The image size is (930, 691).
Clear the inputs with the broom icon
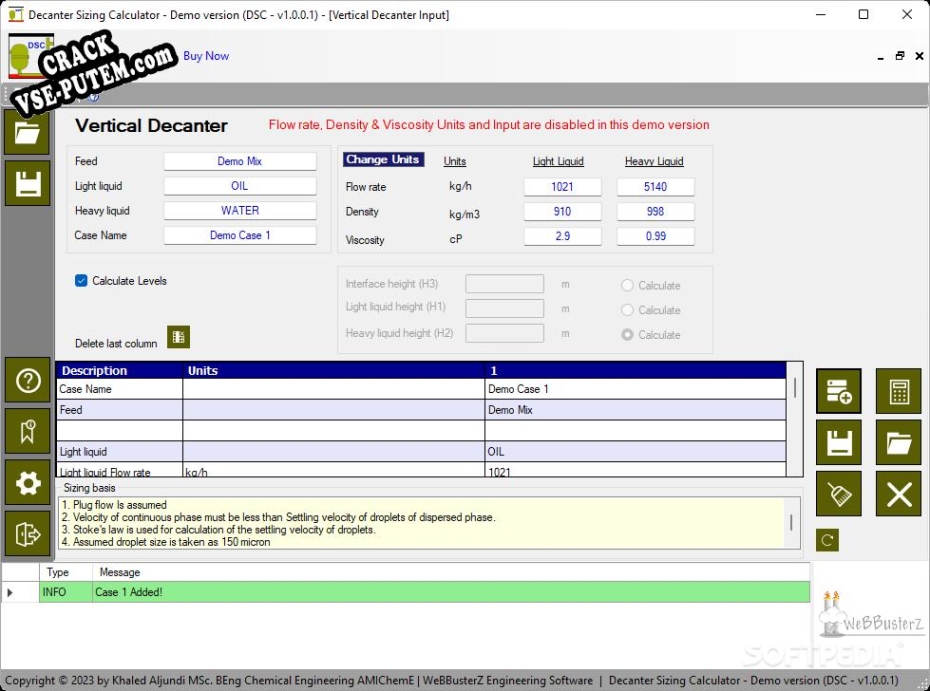[839, 493]
